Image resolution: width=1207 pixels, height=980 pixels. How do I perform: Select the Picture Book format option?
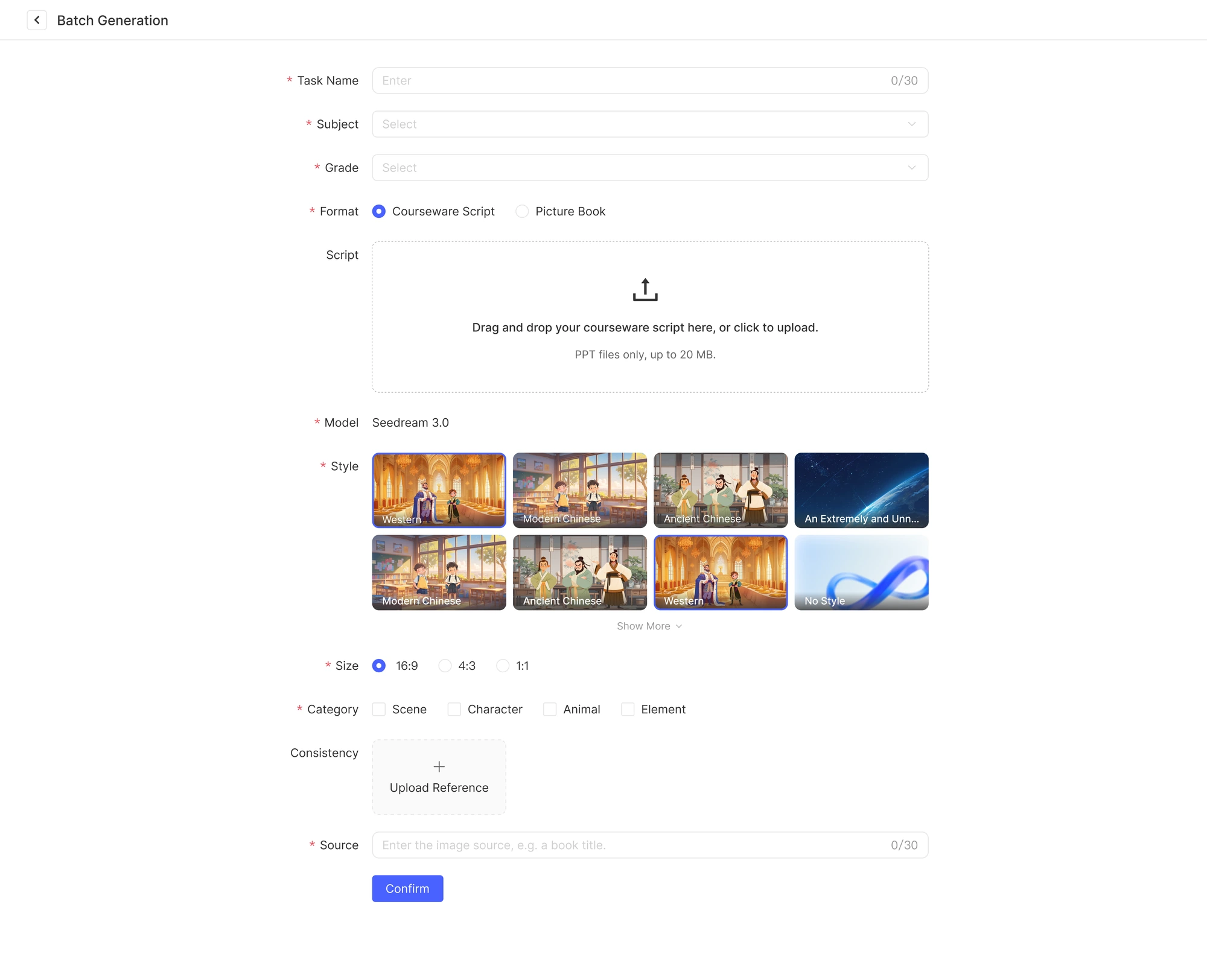(560, 211)
